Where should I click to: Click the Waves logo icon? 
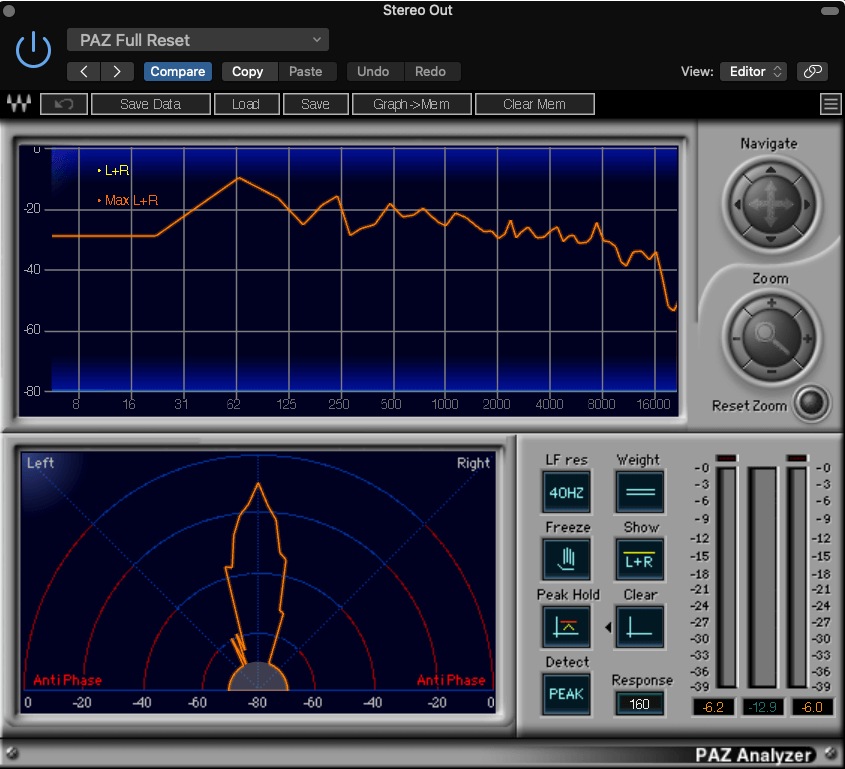tap(19, 103)
